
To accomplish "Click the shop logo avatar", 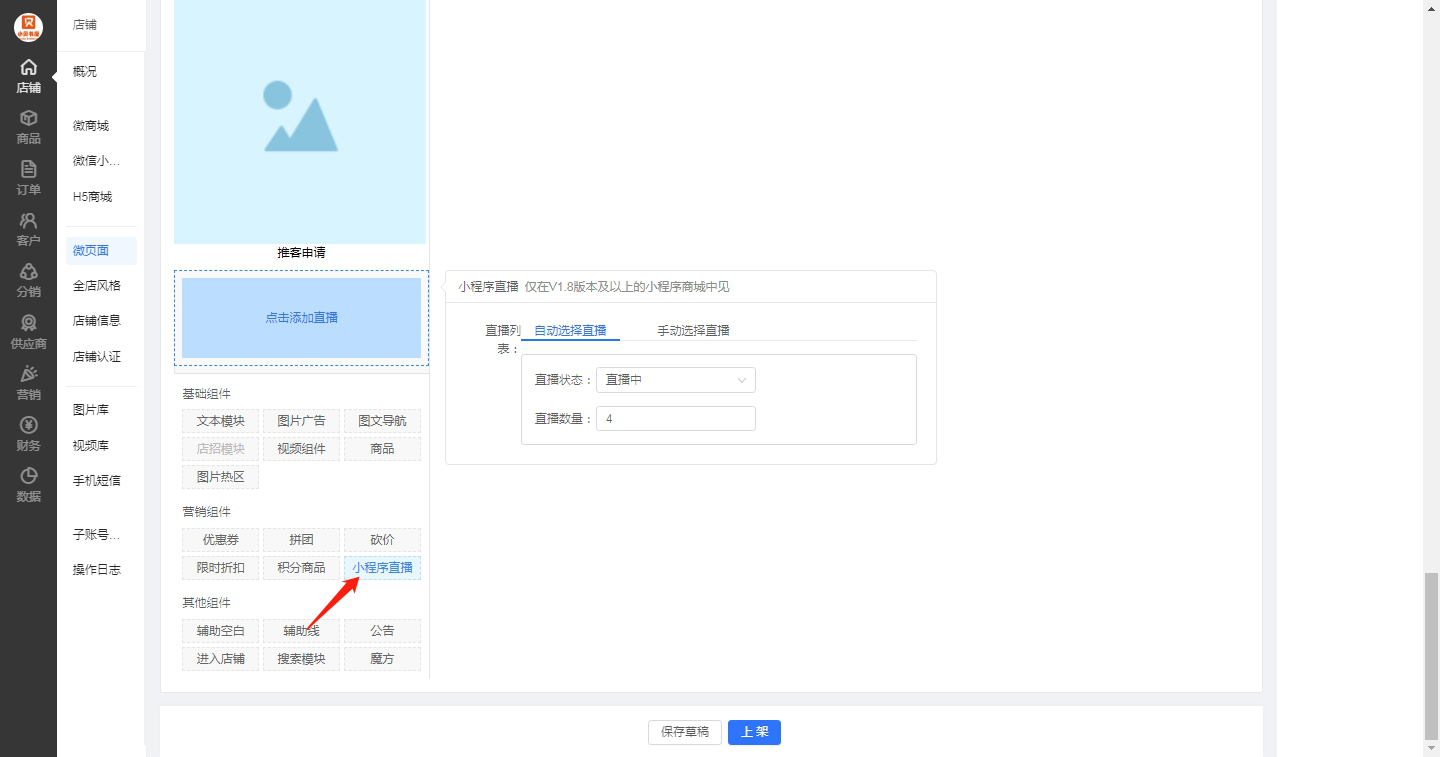I will click(x=28, y=27).
